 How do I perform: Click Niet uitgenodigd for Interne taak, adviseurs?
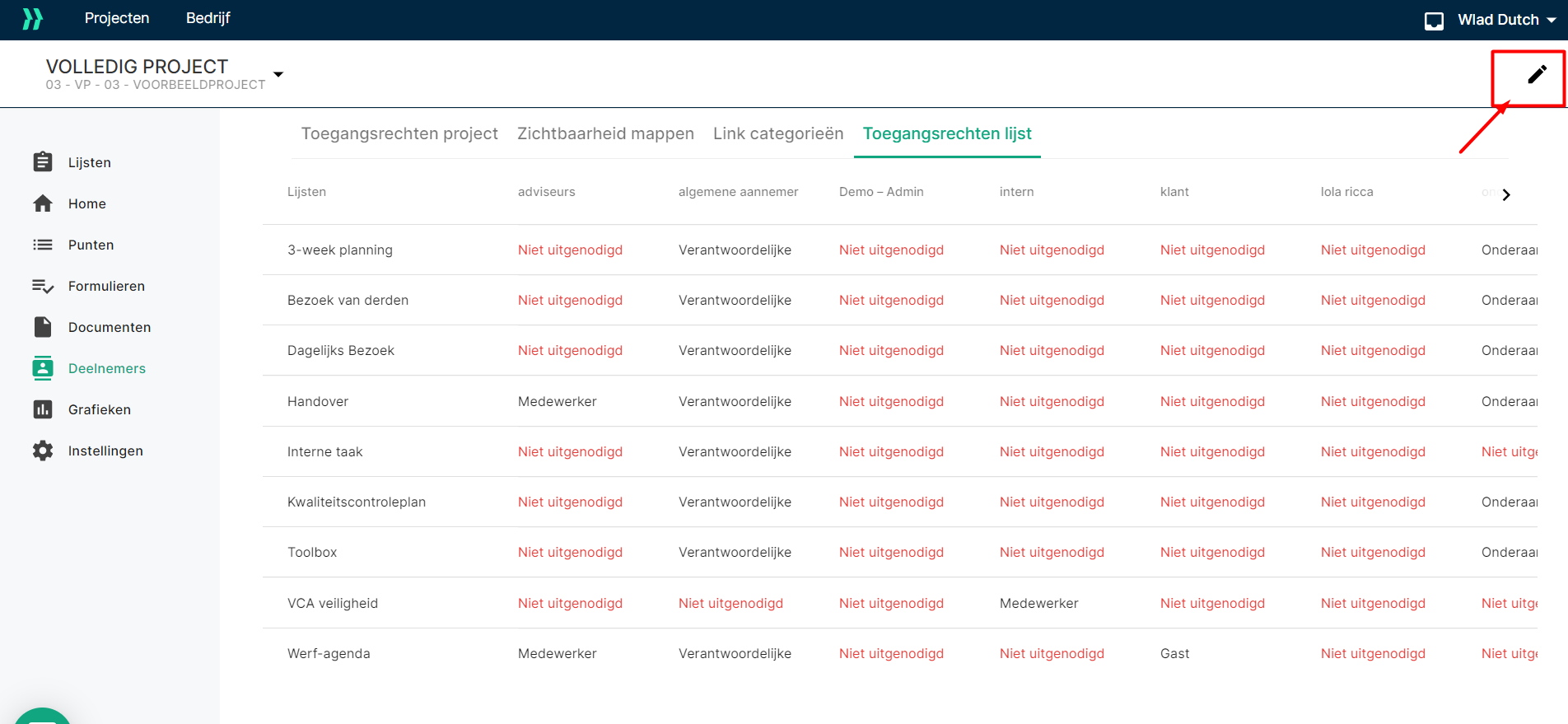coord(571,451)
